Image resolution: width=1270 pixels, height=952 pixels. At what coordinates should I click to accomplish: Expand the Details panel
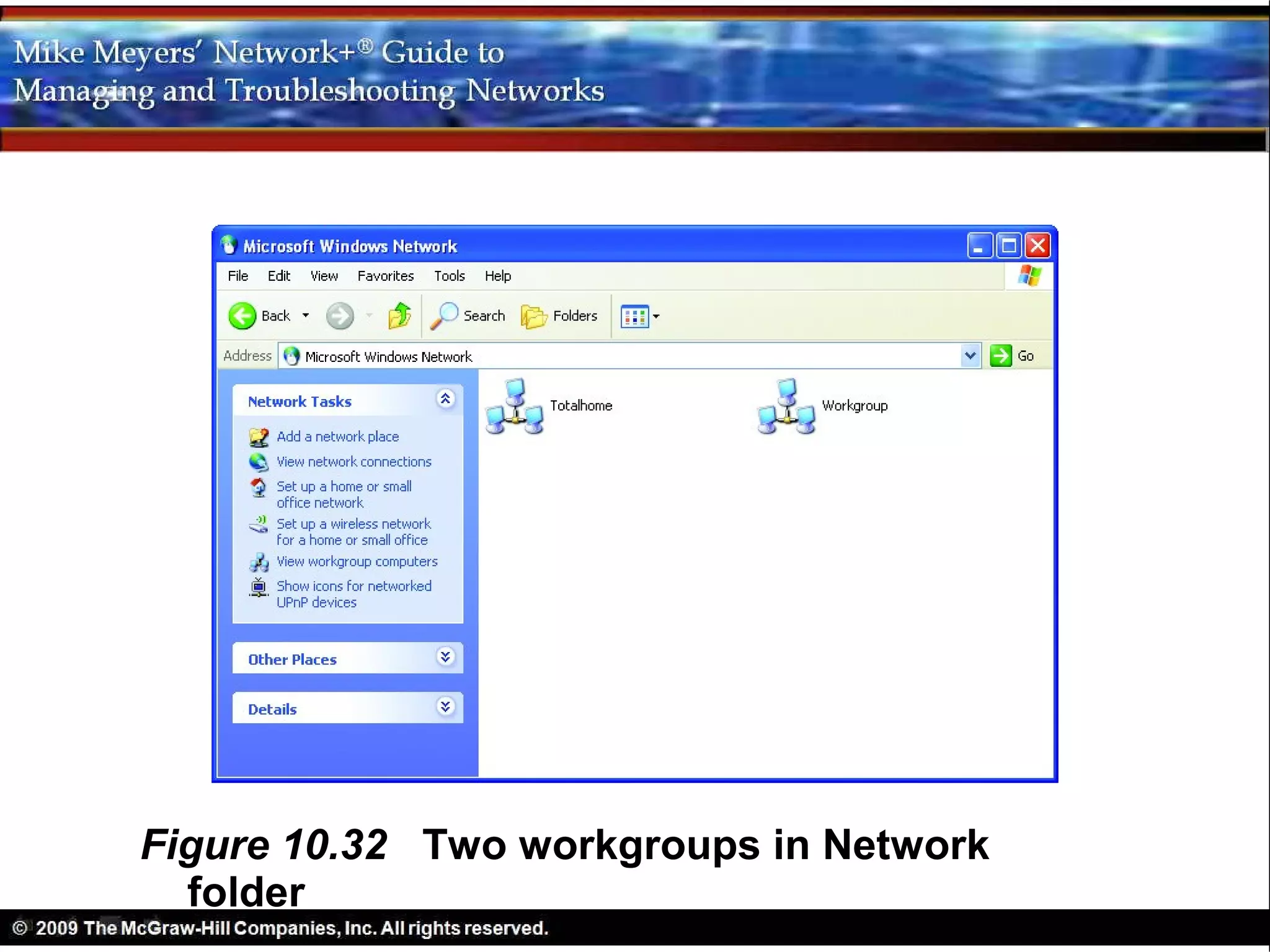(445, 707)
